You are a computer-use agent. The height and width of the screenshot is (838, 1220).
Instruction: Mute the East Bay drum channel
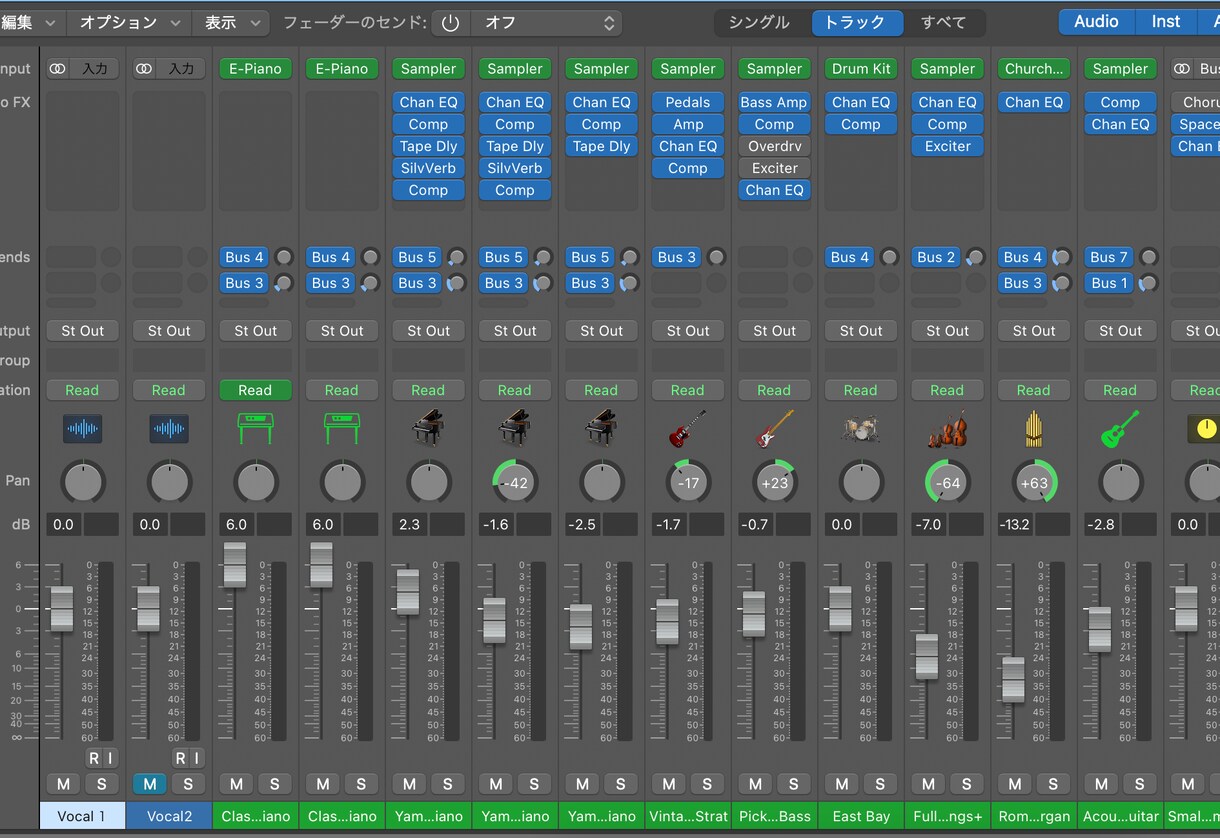click(842, 784)
